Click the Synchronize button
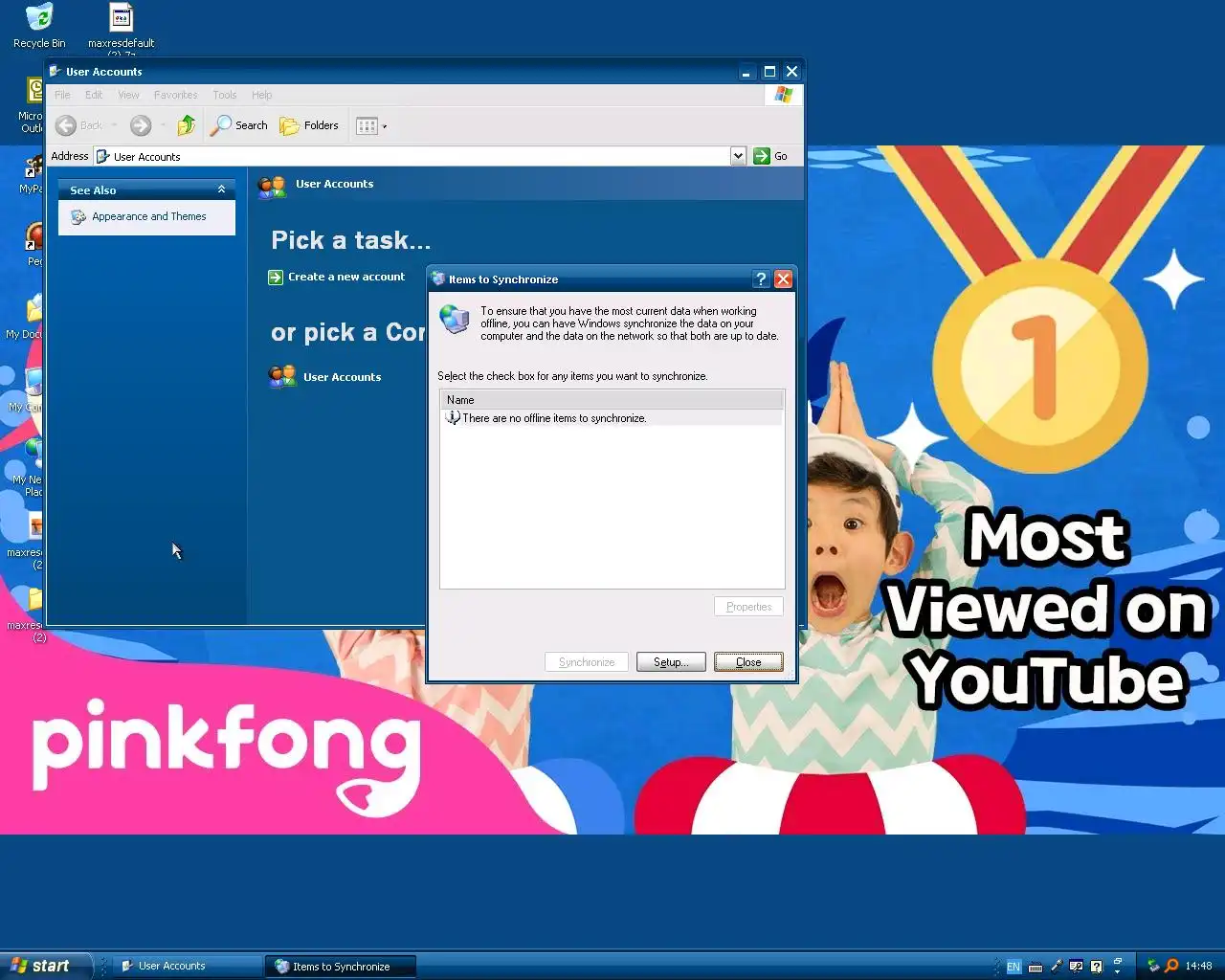 [587, 662]
